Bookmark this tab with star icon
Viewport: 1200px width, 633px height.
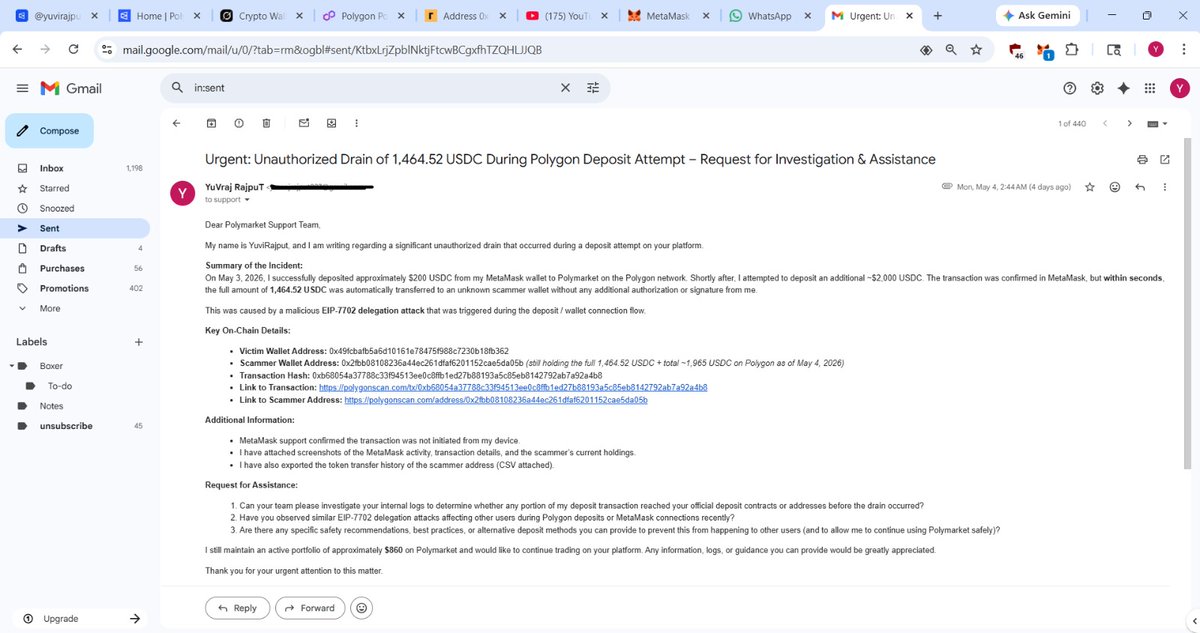[976, 49]
